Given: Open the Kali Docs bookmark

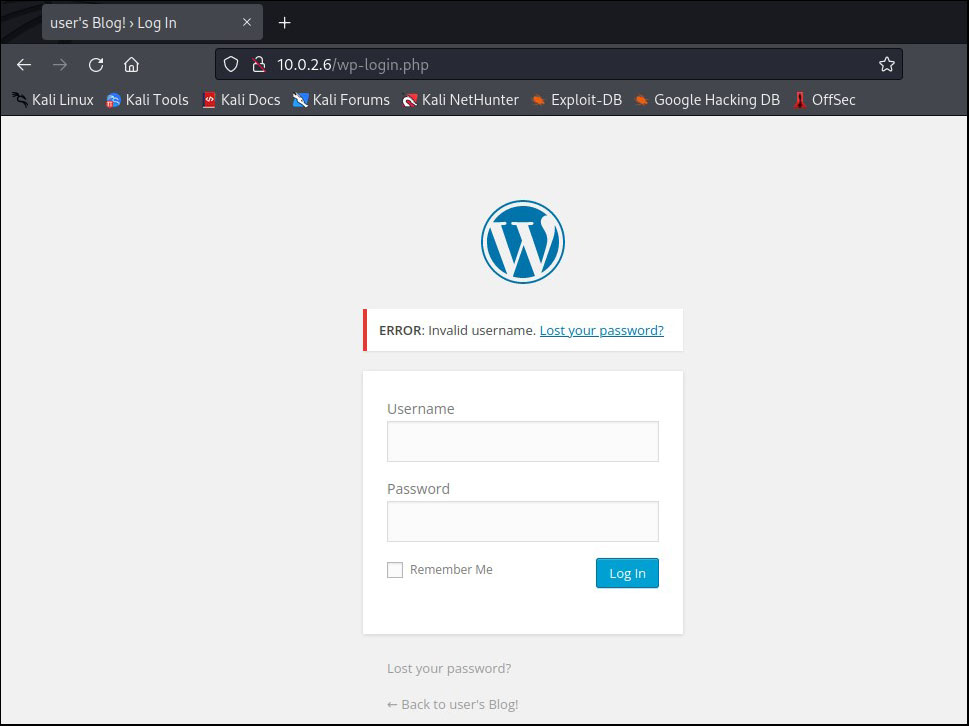Looking at the screenshot, I should pos(242,99).
